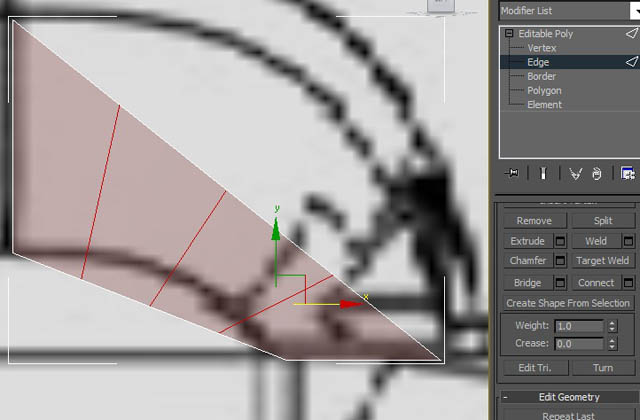Screen dimensions: 640x420
Task: Click the Crease spinner arrows
Action: (612, 344)
